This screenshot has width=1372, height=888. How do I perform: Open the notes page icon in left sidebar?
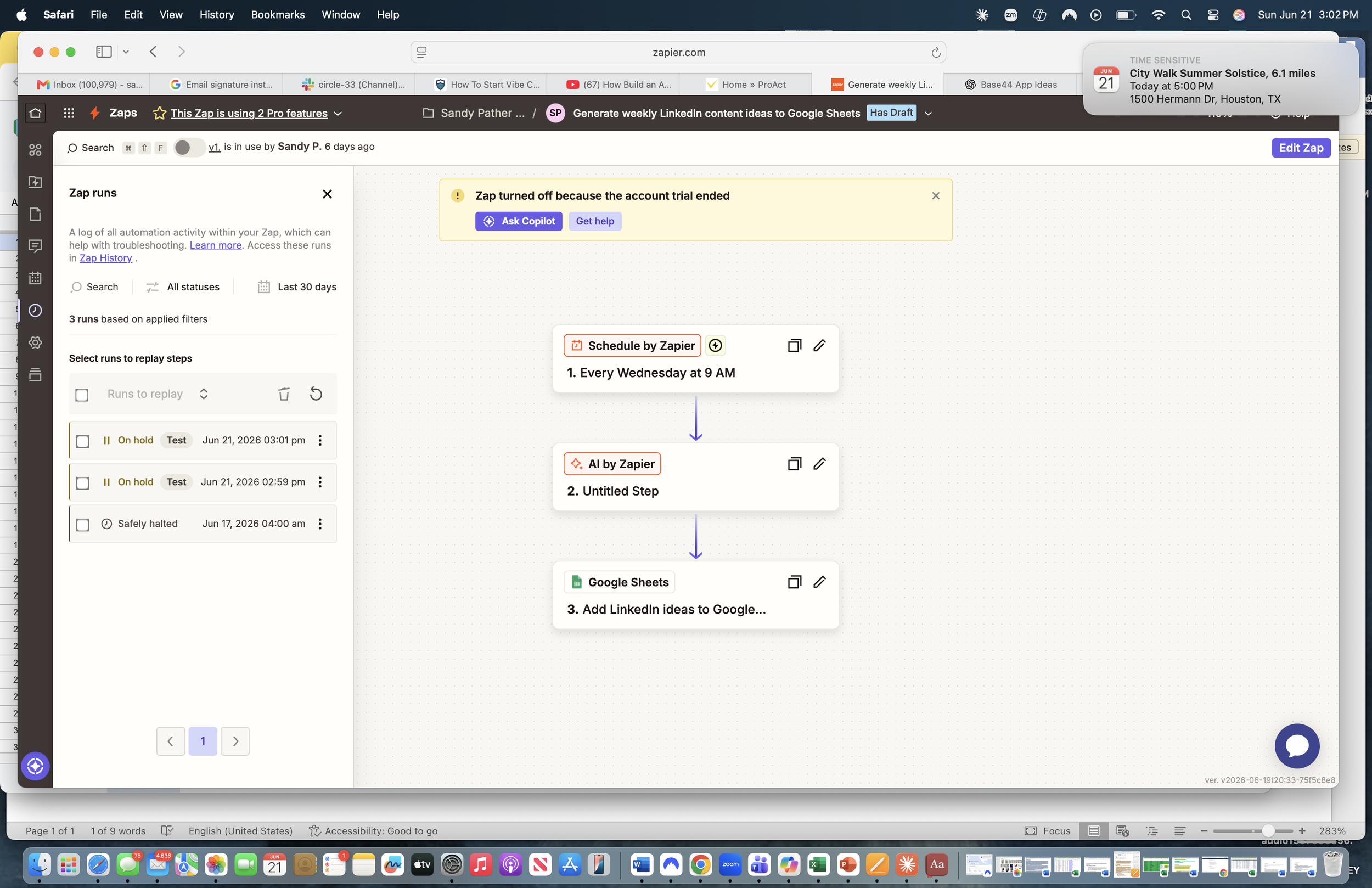tap(35, 214)
